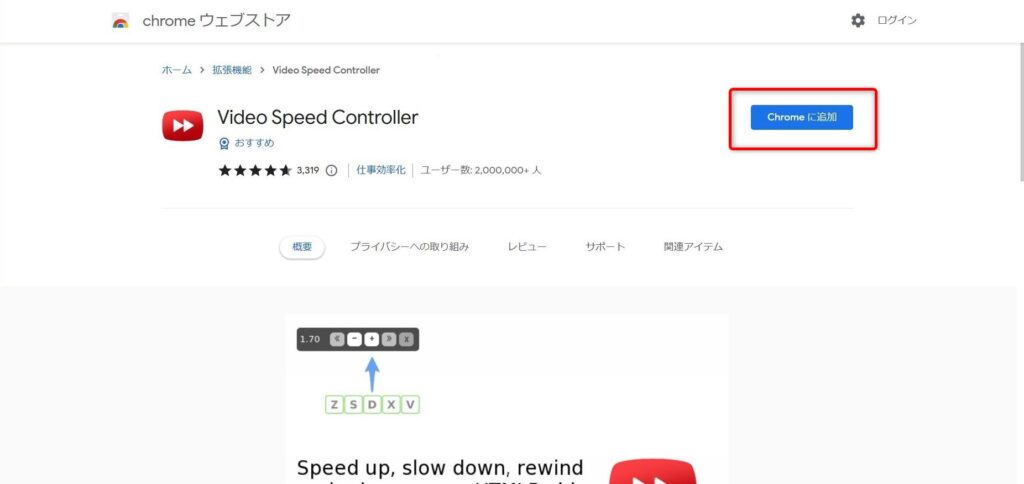The height and width of the screenshot is (484, 1024).
Task: Switch to the レビュー tab
Action: [527, 247]
